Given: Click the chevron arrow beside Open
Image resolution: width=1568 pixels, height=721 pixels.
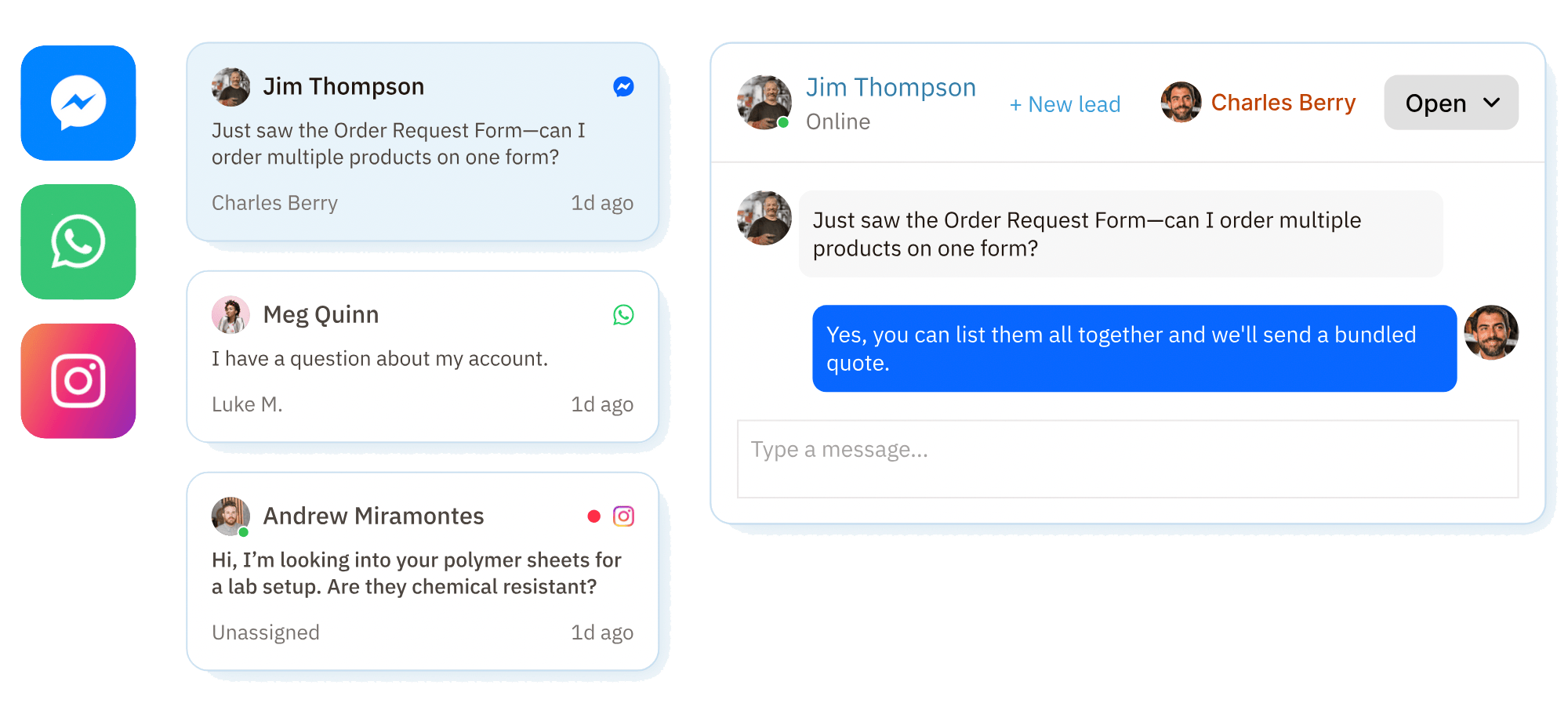Looking at the screenshot, I should point(1492,103).
